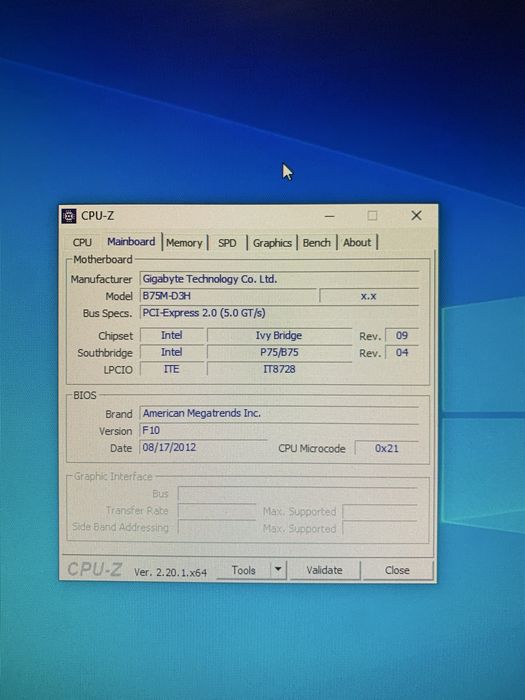This screenshot has height=700, width=525.
Task: Expand the Tools dropdown arrow
Action: click(x=278, y=570)
